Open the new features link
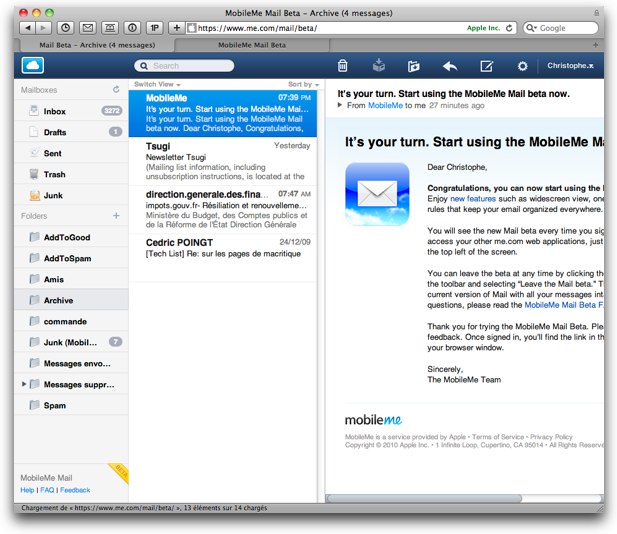This screenshot has height=534, width=617. tap(473, 199)
